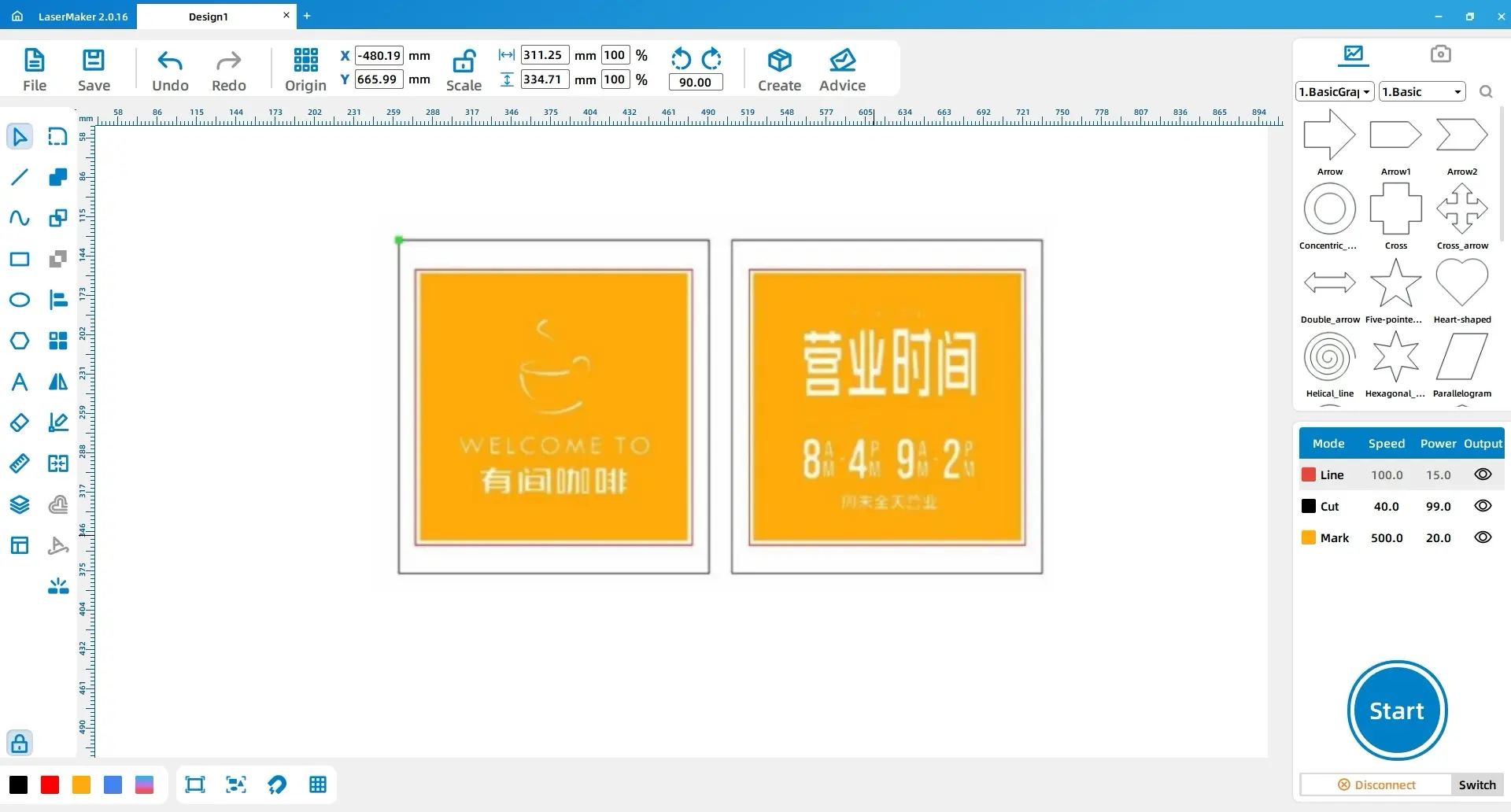Activate the Text tool
1511x812 pixels.
tap(20, 382)
